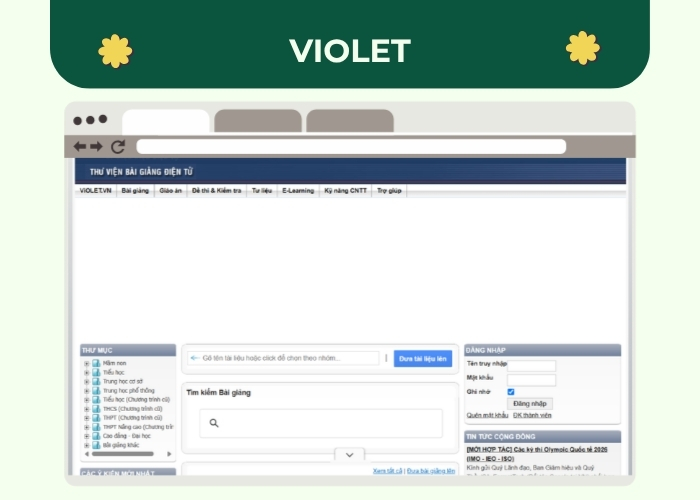The width and height of the screenshot is (700, 500).
Task: Click the Bài giảng khác folder icon
Action: (96, 445)
